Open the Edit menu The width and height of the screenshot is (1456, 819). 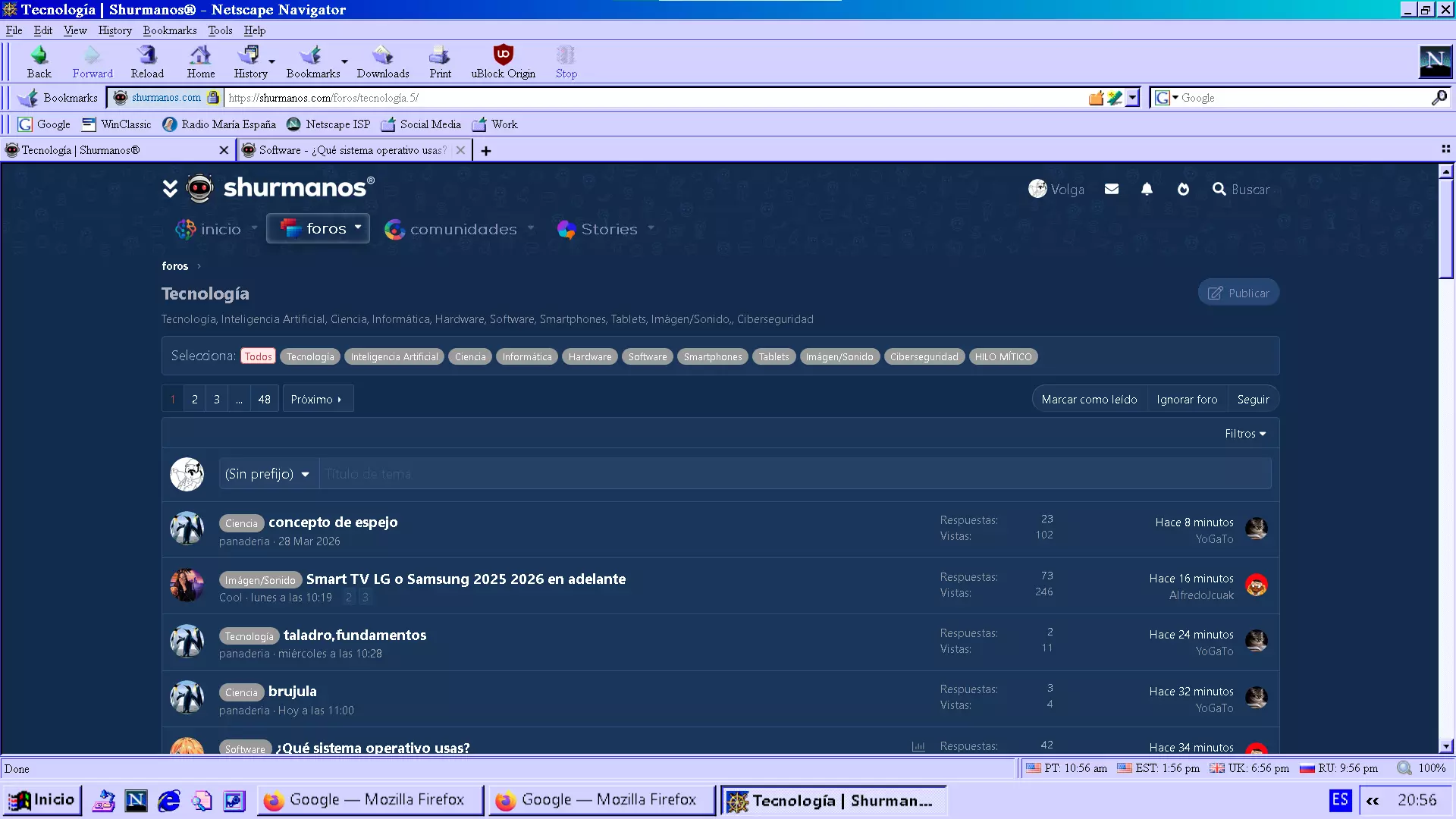click(x=42, y=30)
